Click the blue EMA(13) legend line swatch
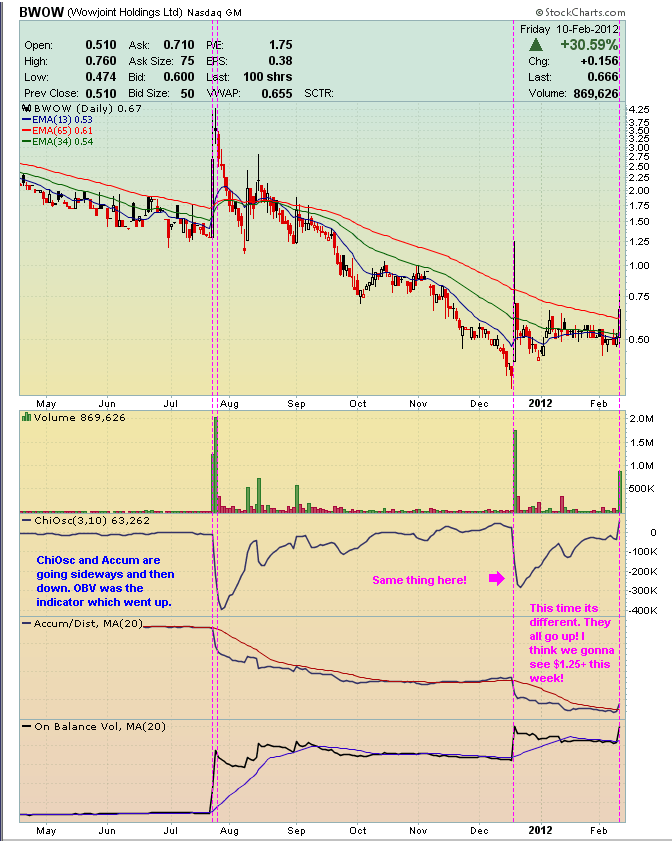672x841 pixels. coord(27,120)
